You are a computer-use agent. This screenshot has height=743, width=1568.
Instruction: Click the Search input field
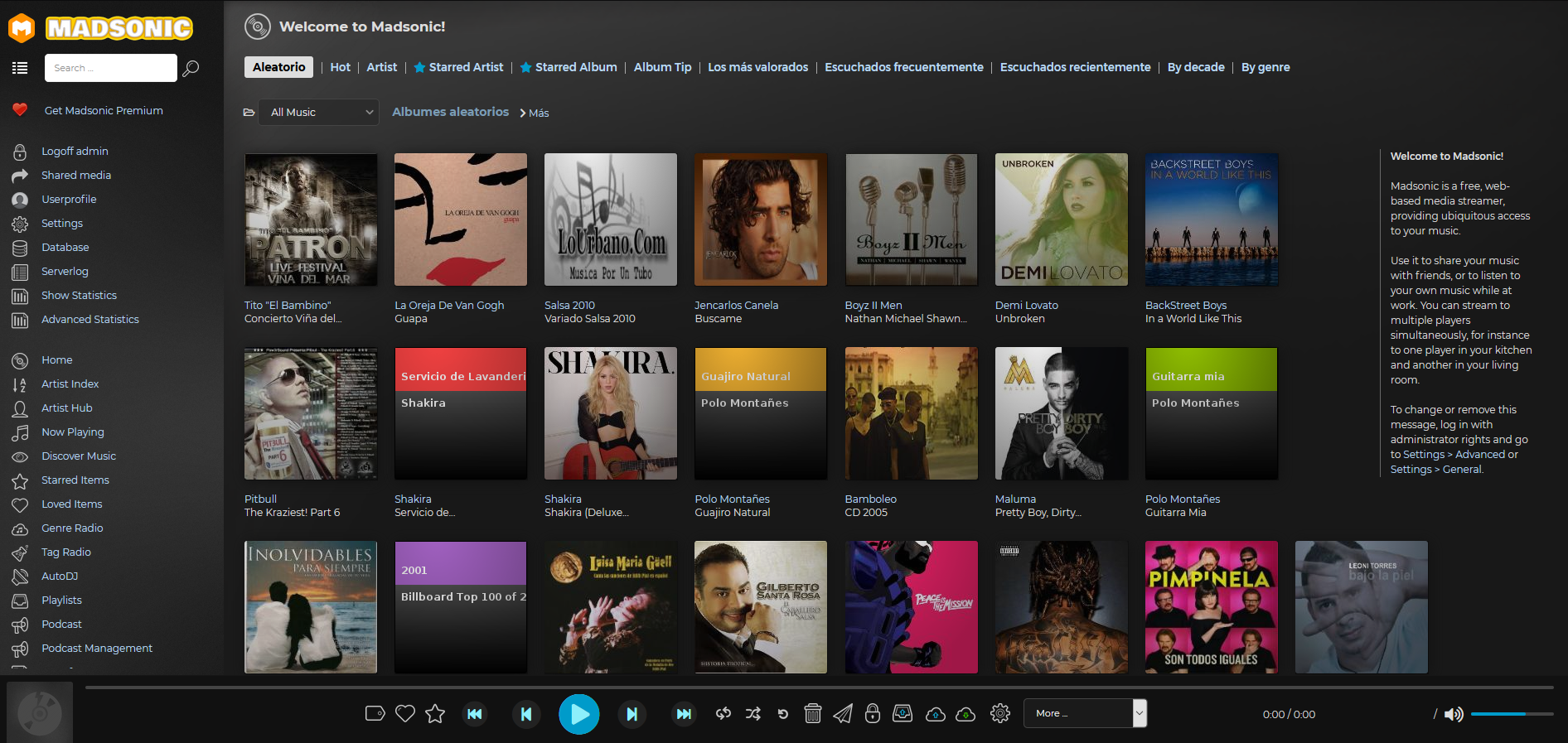coord(111,68)
